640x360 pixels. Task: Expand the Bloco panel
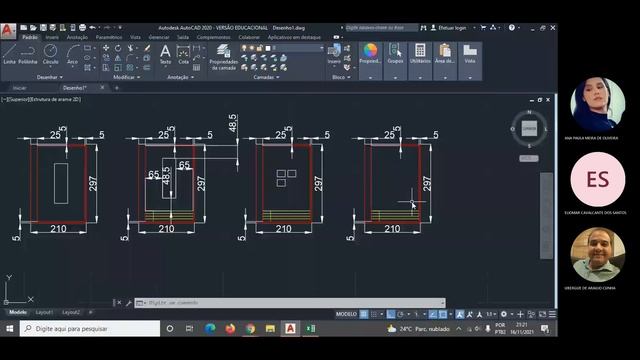coord(341,77)
